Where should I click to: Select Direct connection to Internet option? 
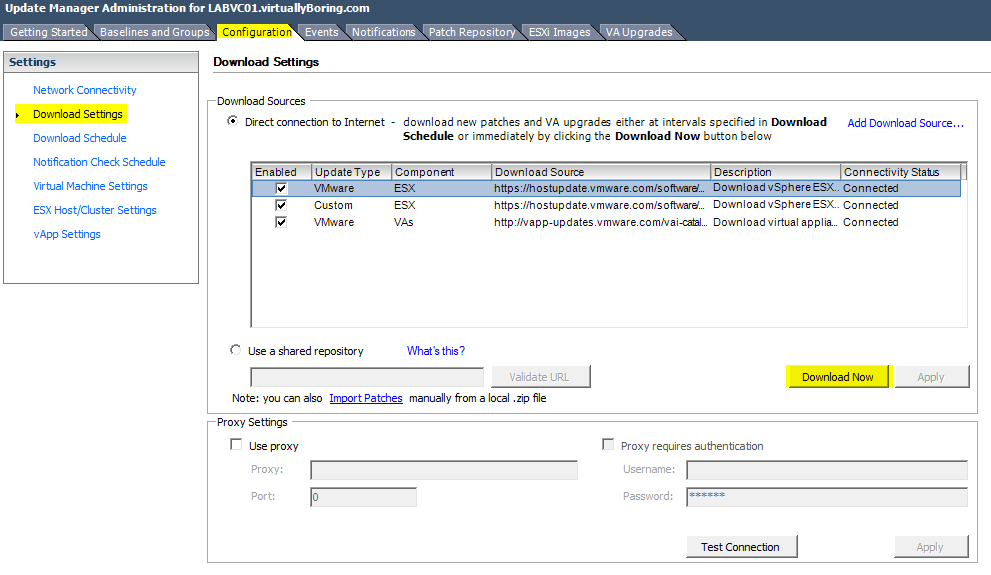coord(233,121)
